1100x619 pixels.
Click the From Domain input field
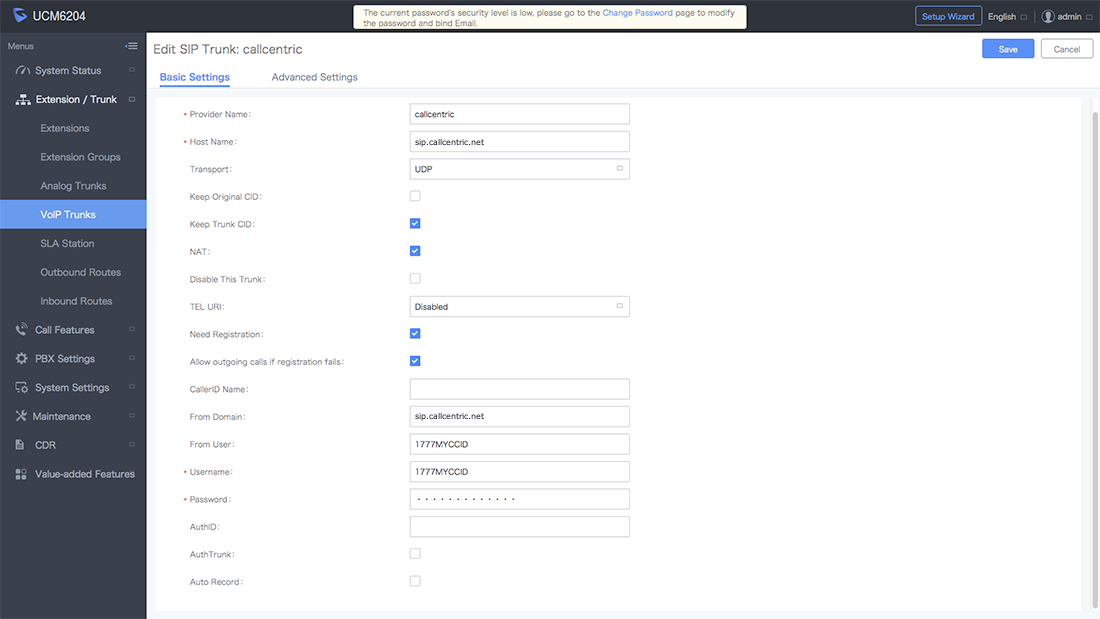[x=519, y=416]
